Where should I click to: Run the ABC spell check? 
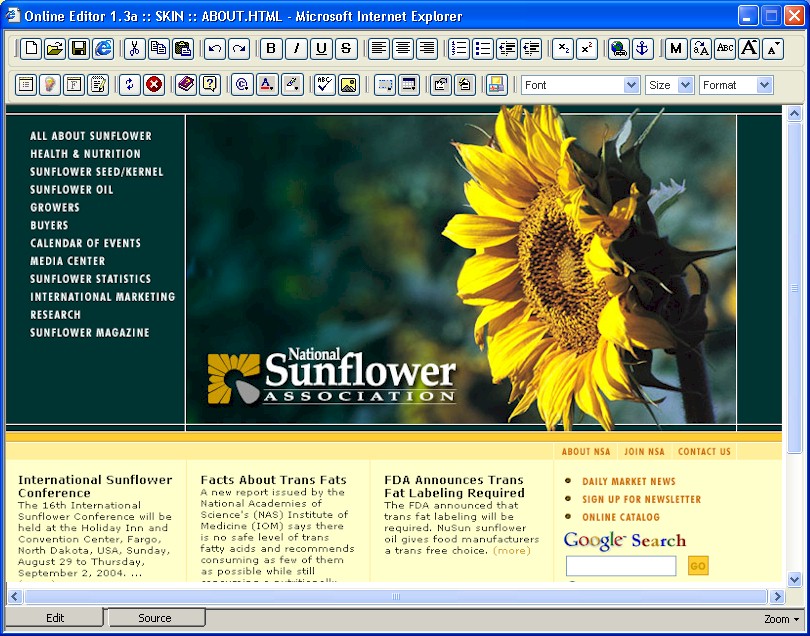pos(325,85)
